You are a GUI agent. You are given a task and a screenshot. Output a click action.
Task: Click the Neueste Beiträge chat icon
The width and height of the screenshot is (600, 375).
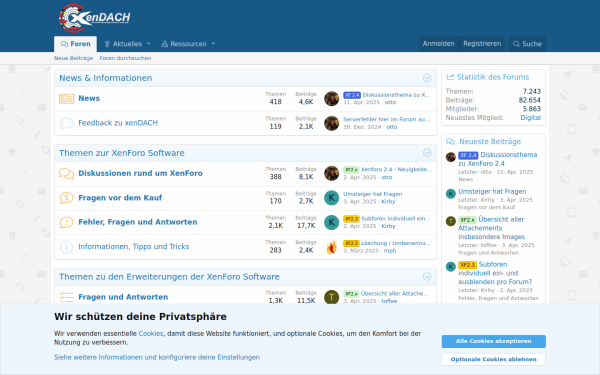click(x=450, y=142)
